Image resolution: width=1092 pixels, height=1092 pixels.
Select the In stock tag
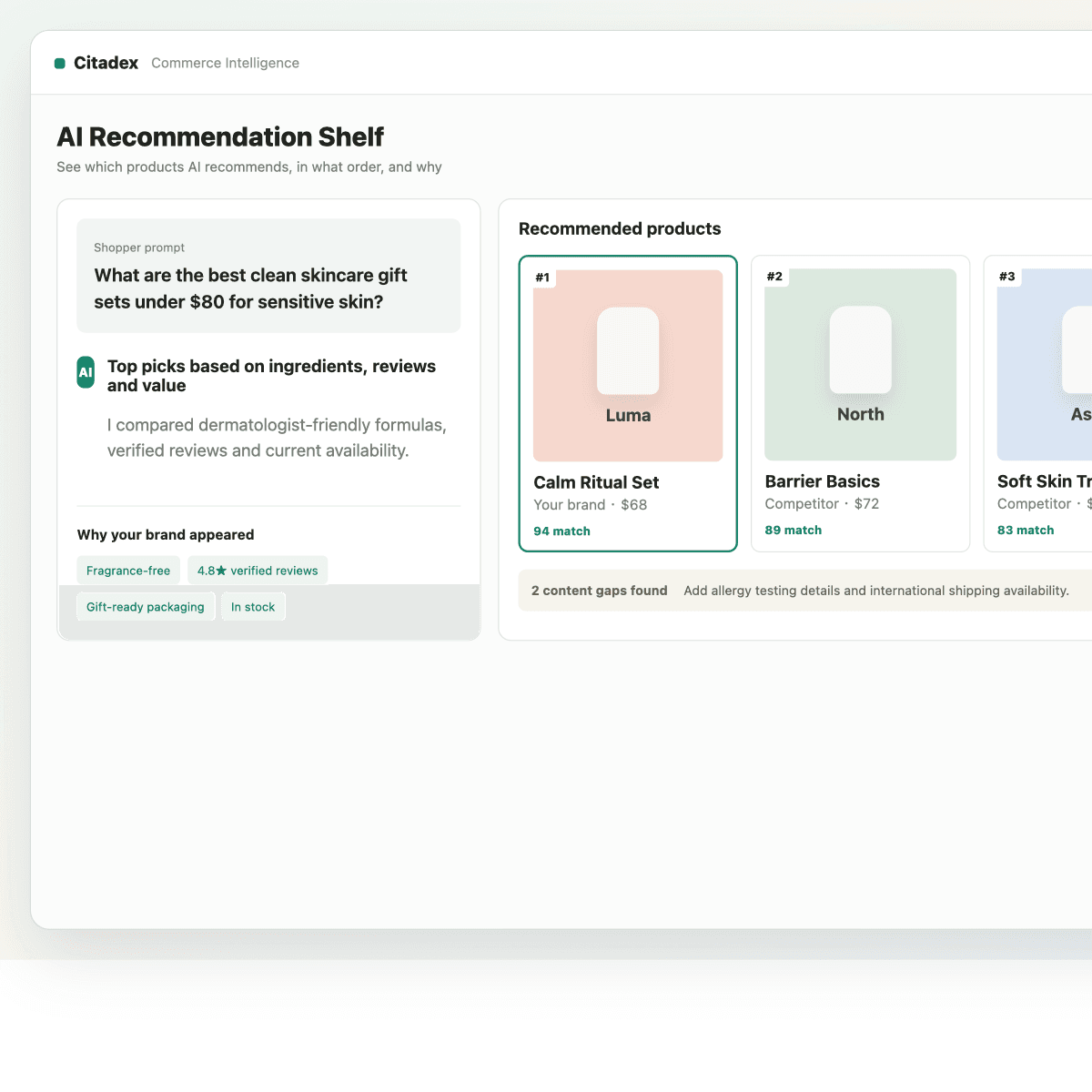coord(253,607)
